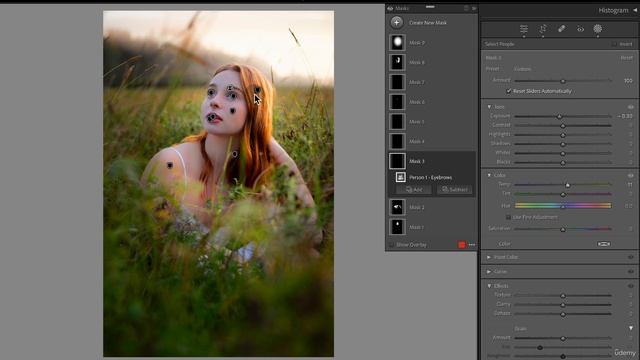Click the Person 1 - Eyebrows label

(x=431, y=178)
